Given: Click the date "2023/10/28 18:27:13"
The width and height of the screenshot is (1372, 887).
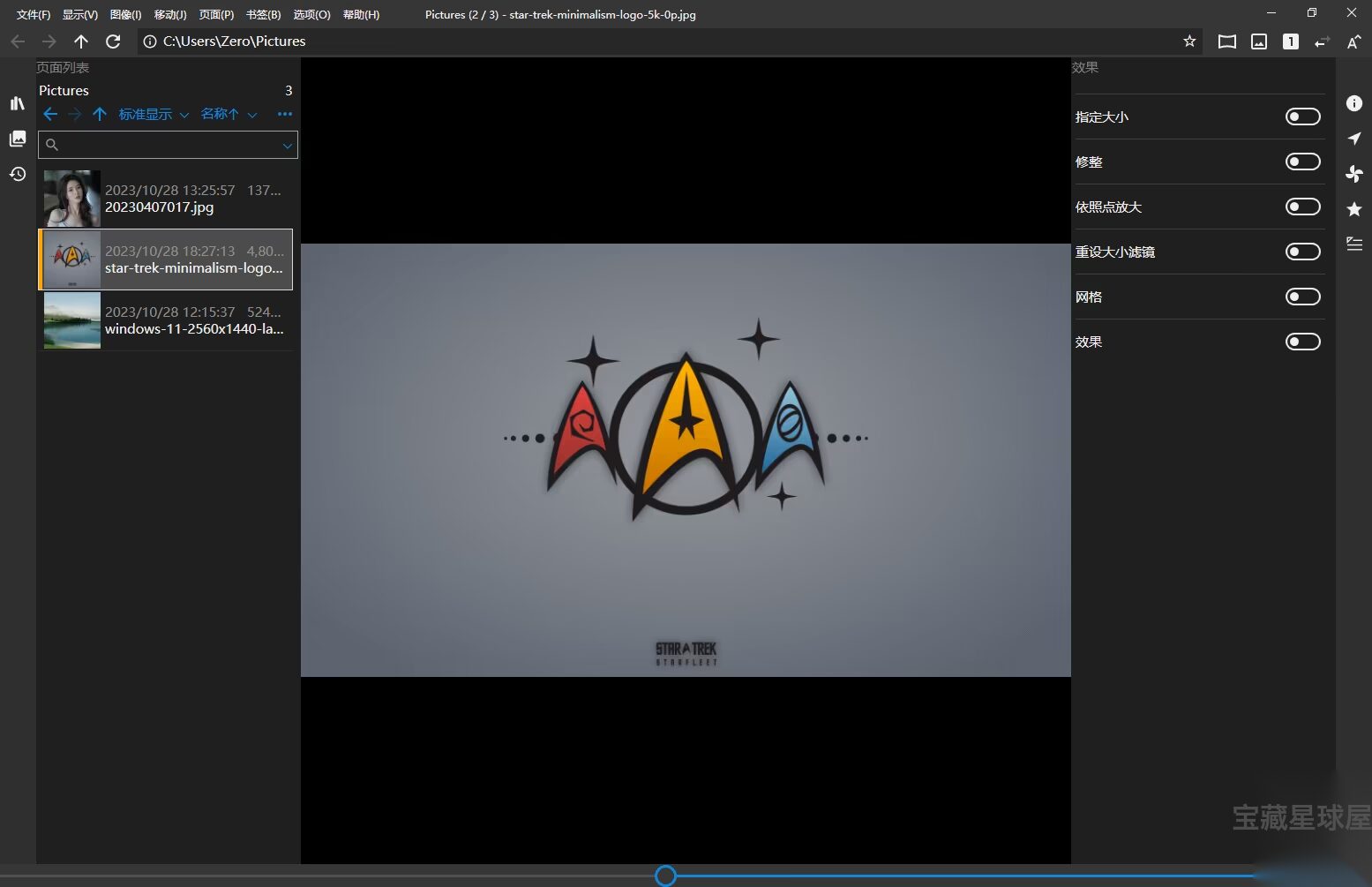Looking at the screenshot, I should coord(170,251).
